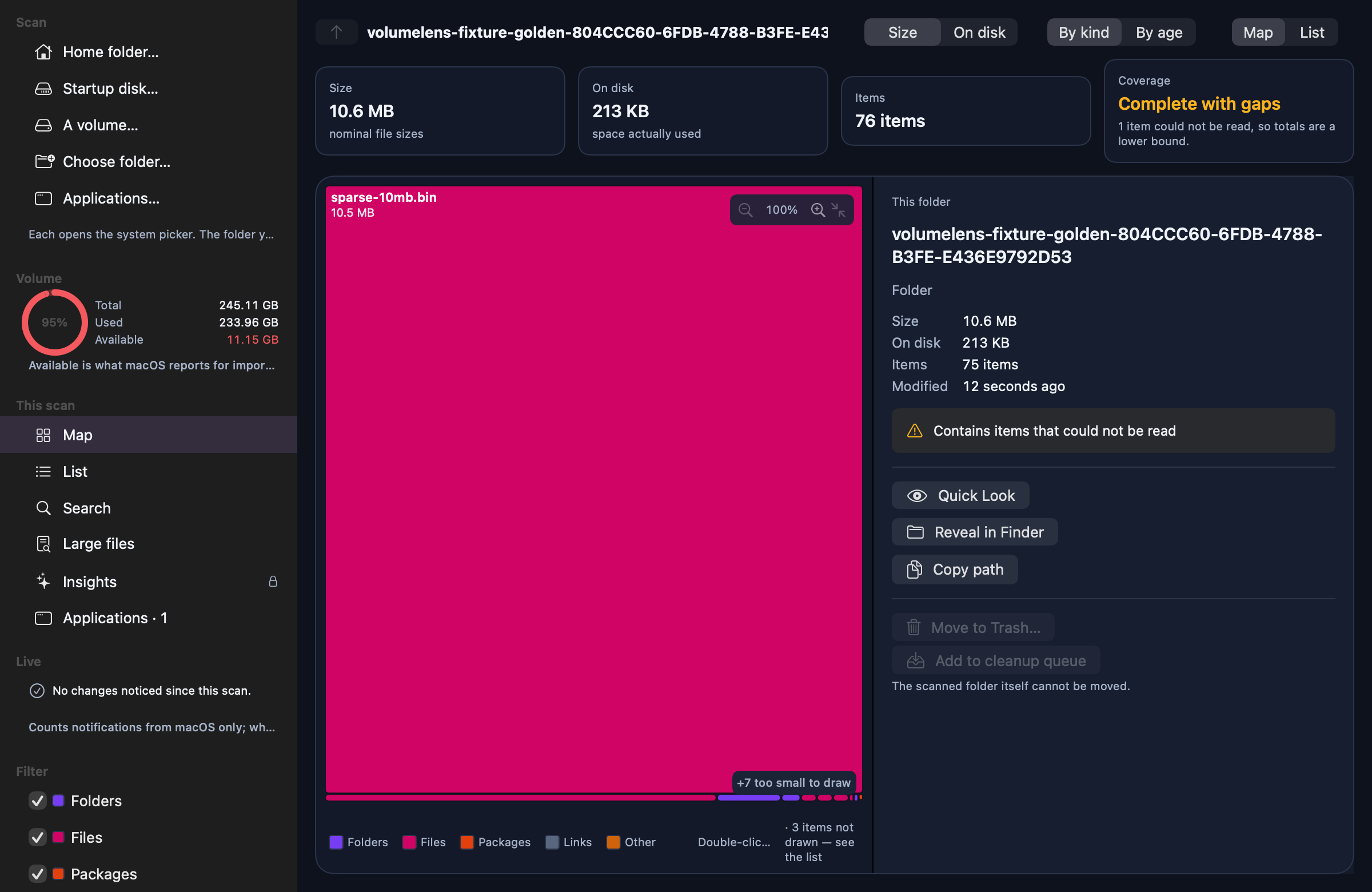The height and width of the screenshot is (892, 1372).
Task: Uncheck the Files filter
Action: click(x=38, y=837)
